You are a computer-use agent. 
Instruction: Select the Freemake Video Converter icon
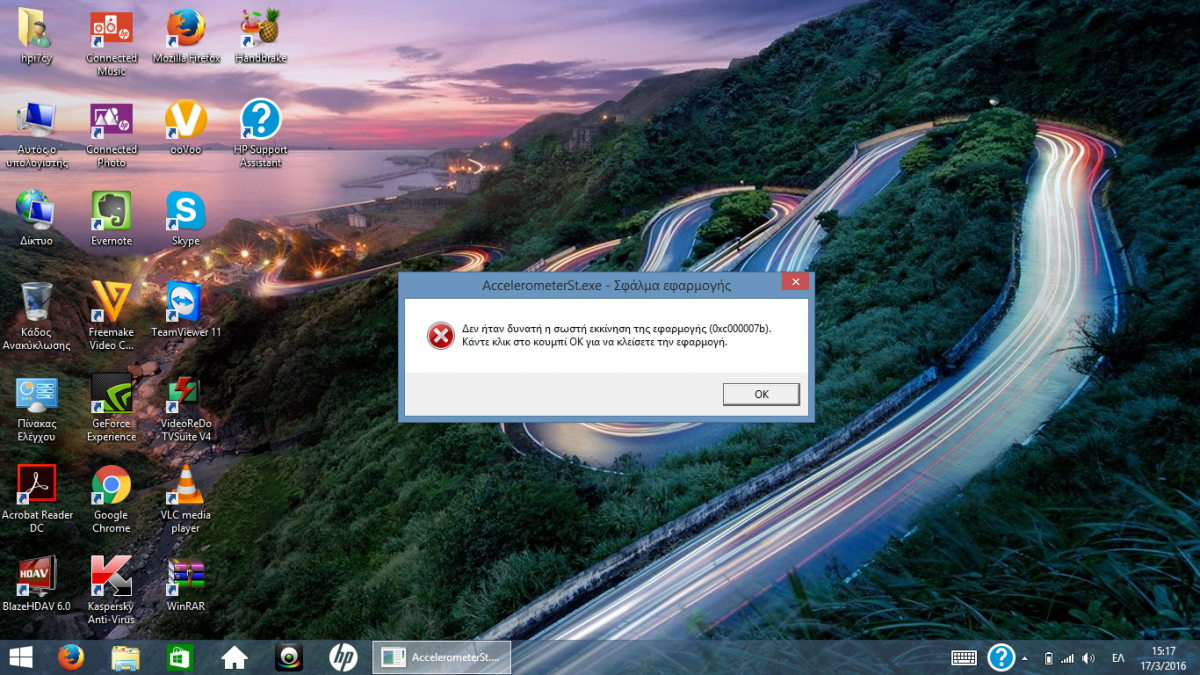[111, 316]
